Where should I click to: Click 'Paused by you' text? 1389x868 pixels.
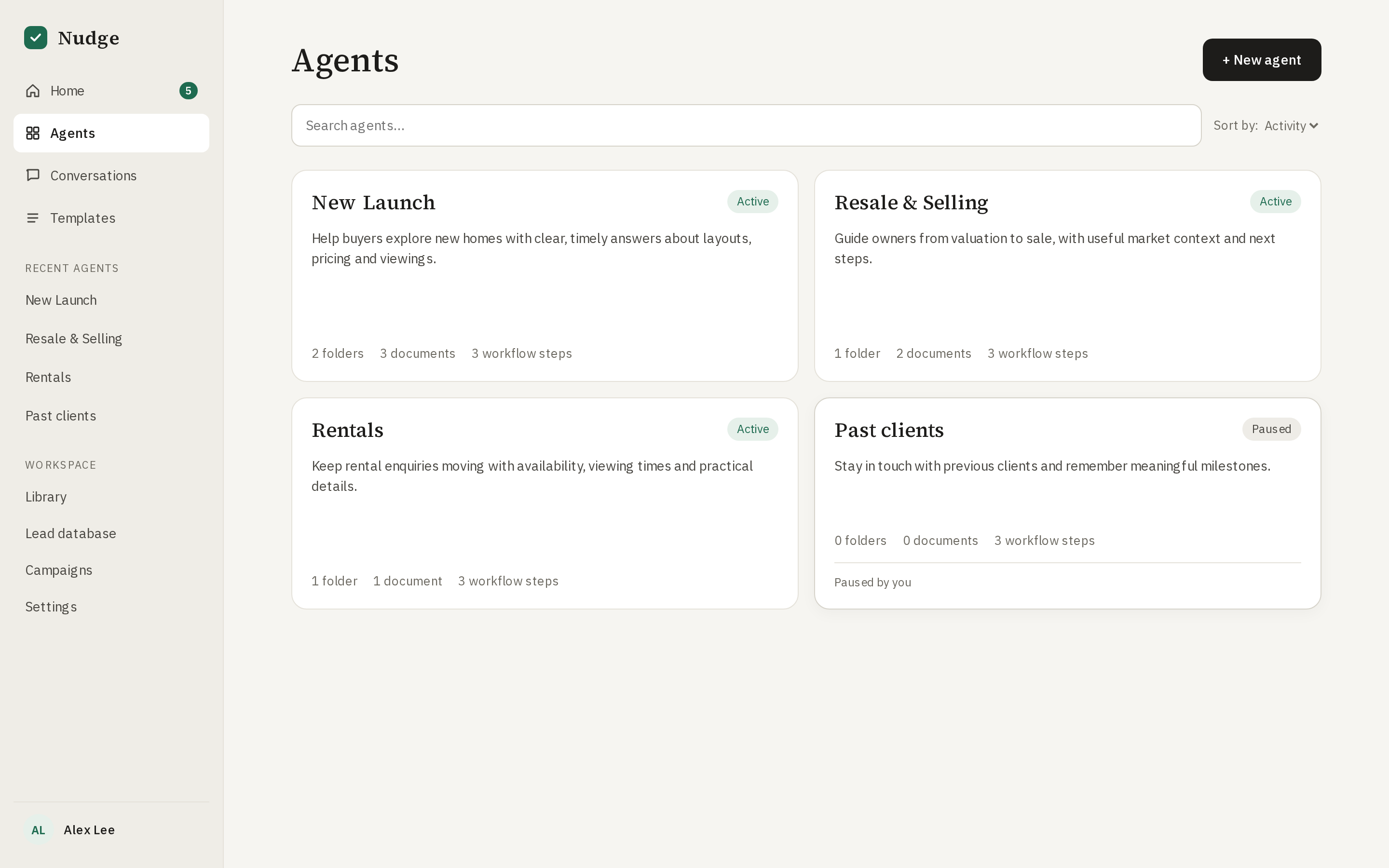point(872,583)
